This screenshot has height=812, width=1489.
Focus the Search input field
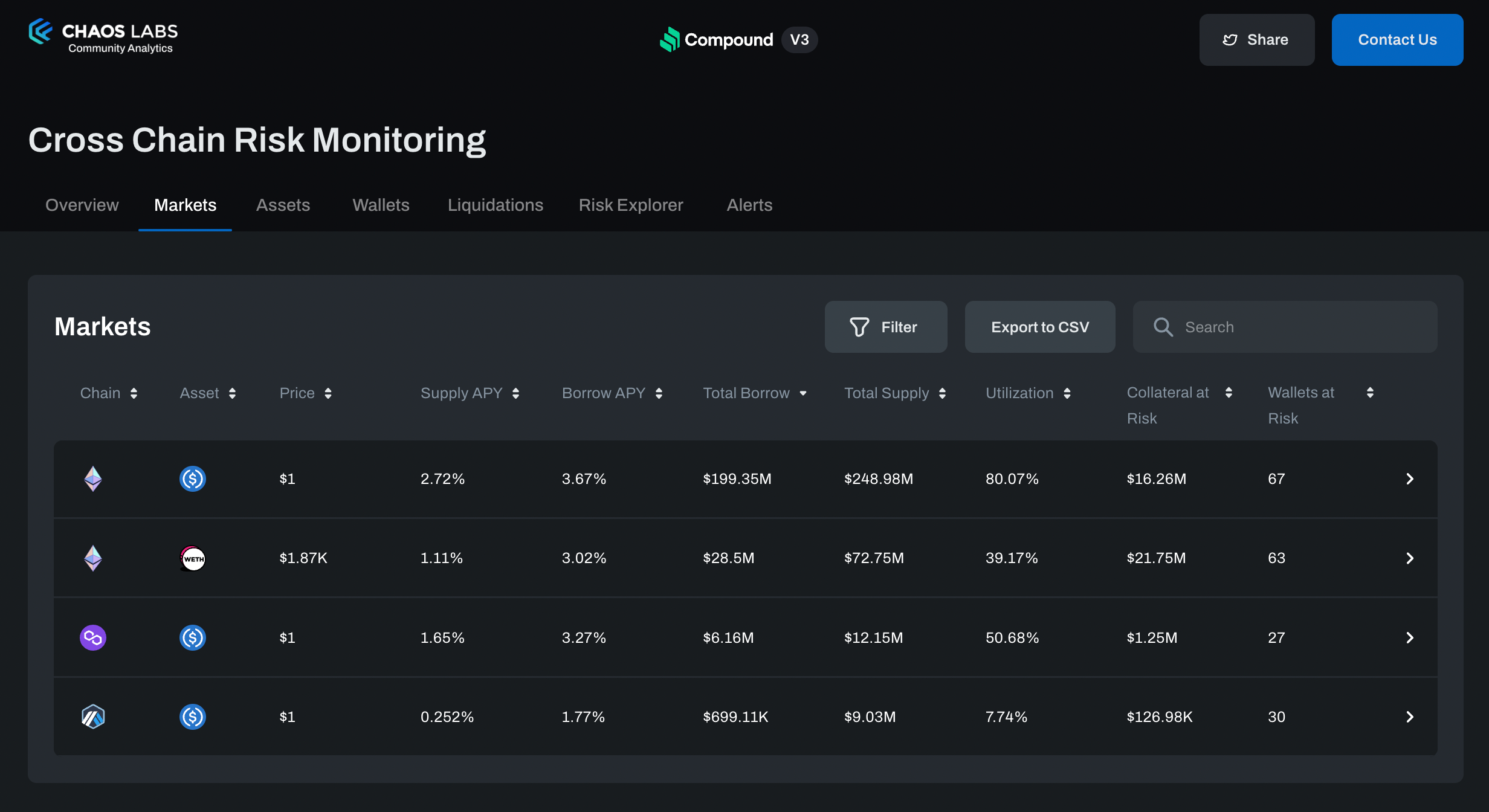tap(1305, 327)
